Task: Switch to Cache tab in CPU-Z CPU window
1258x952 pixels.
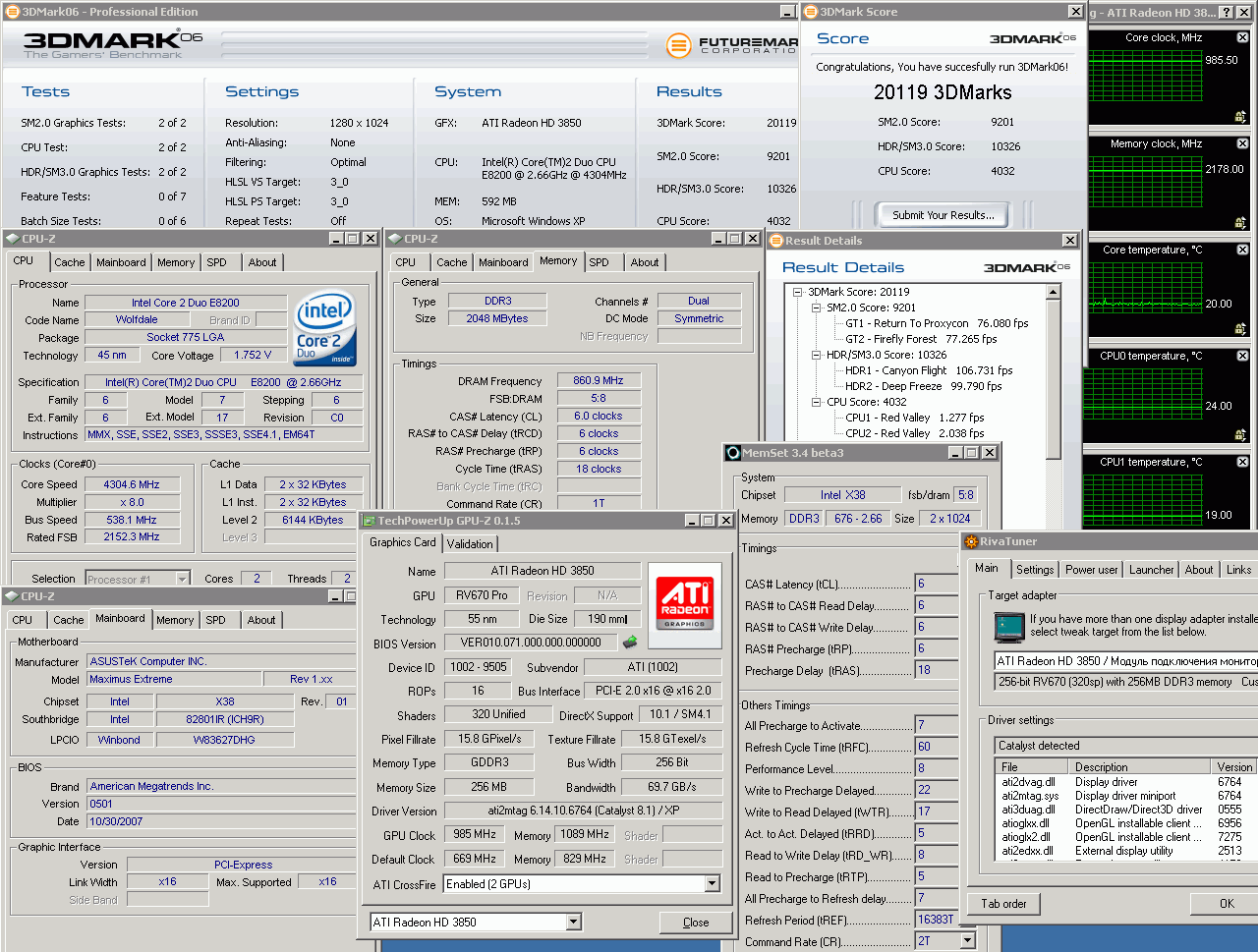Action: coord(69,262)
